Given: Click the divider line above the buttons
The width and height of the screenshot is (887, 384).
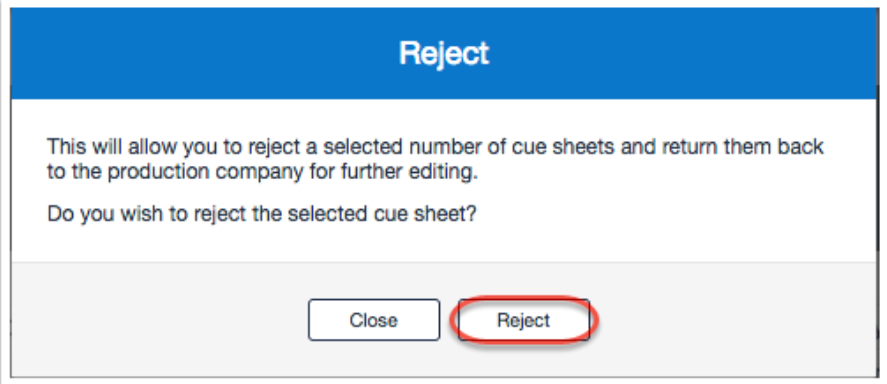Looking at the screenshot, I should tap(444, 262).
